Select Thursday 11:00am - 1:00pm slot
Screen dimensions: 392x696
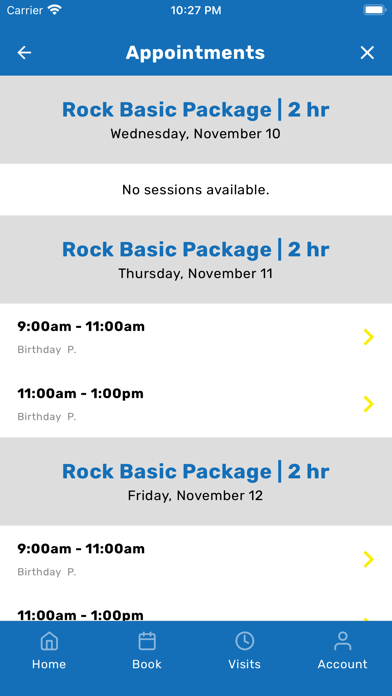click(196, 404)
